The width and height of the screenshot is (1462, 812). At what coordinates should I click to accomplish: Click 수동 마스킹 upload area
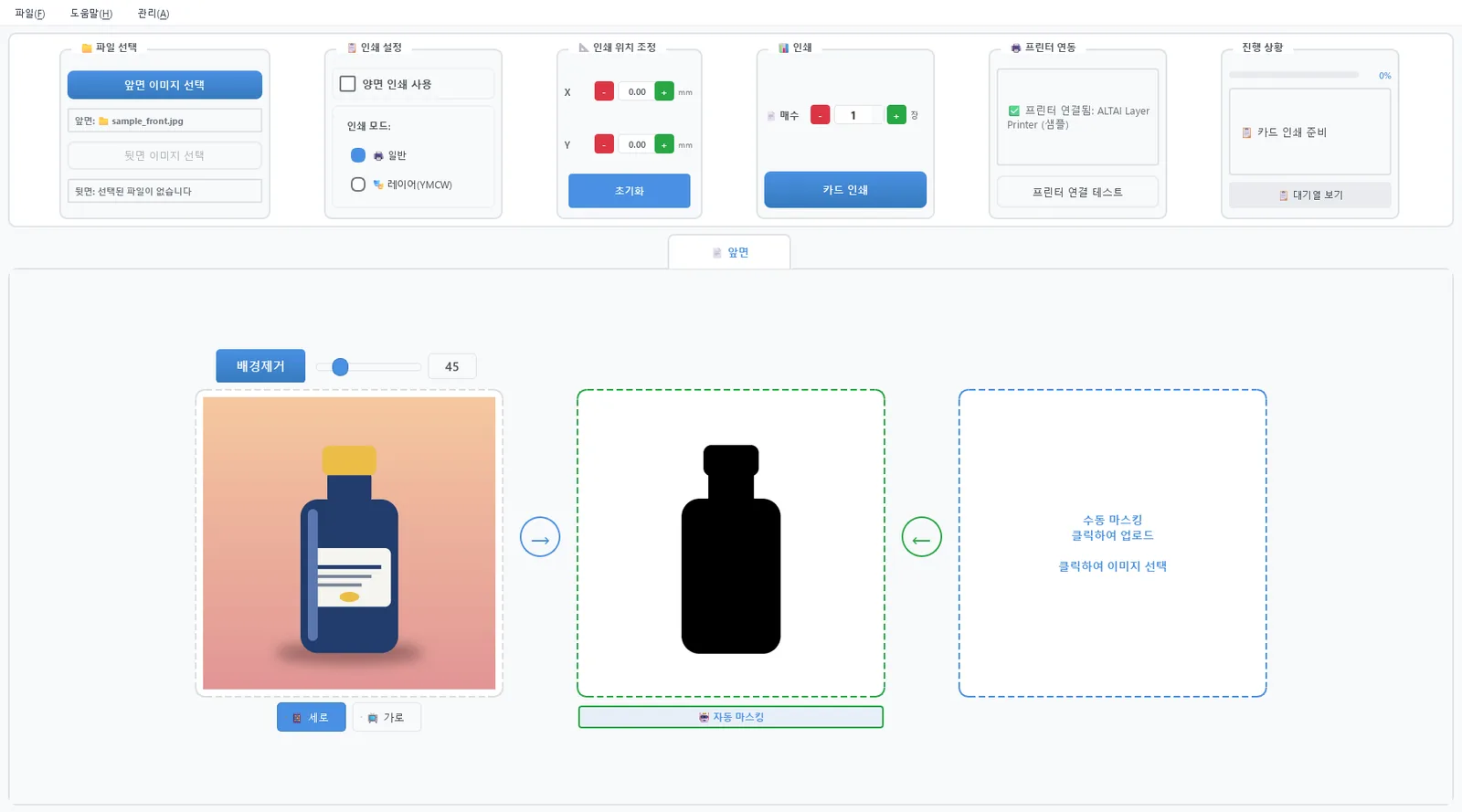click(x=1113, y=543)
